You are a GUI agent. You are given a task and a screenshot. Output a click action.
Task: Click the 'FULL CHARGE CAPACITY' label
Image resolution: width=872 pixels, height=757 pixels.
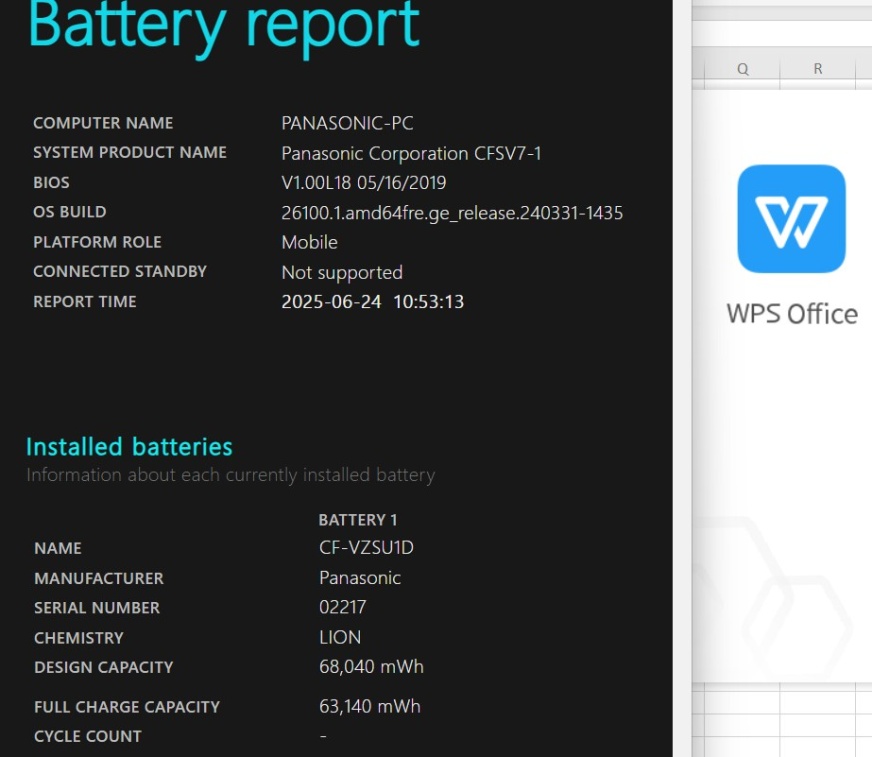(x=127, y=707)
